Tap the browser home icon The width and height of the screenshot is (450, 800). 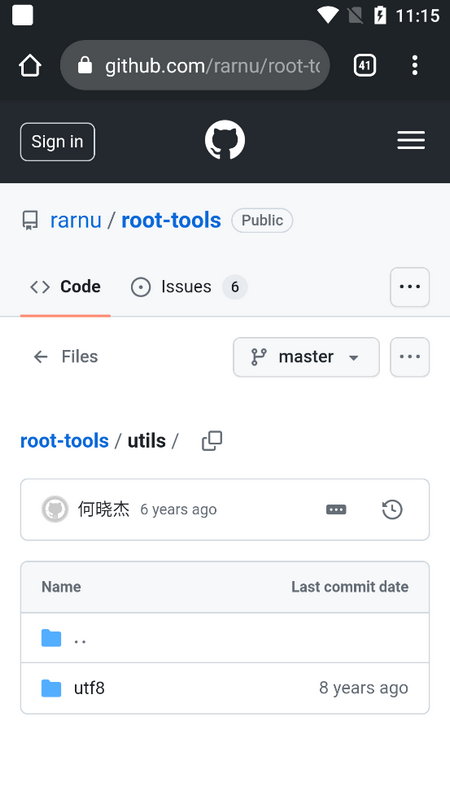30,65
